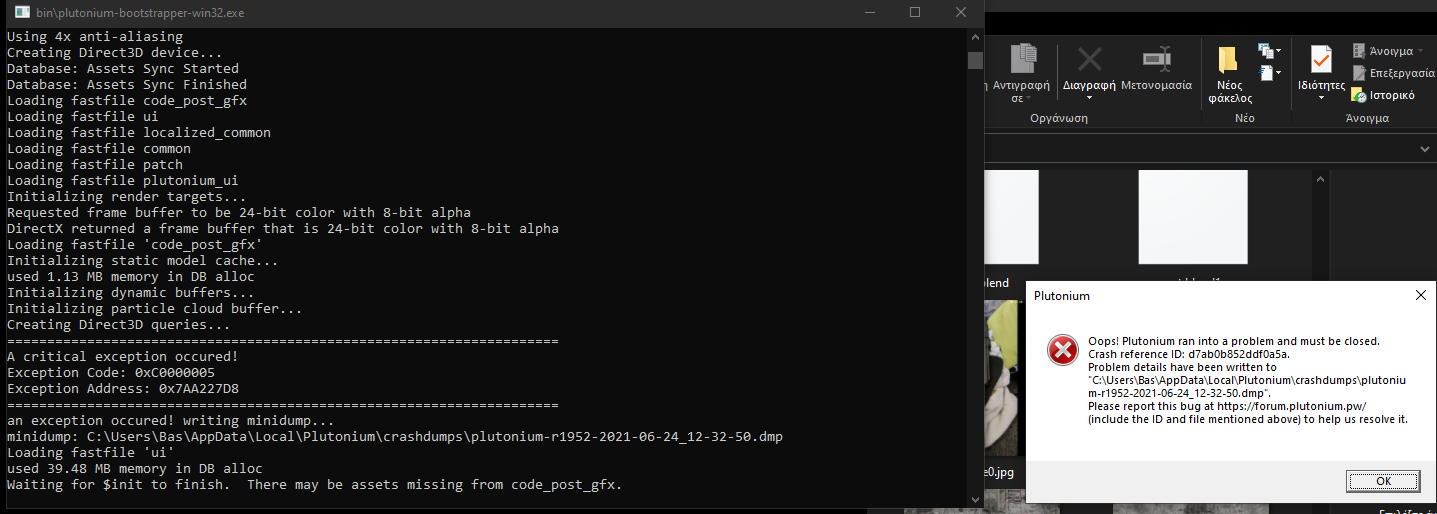Click 'Exception Address: 0x7AA227D8' line

click(x=122, y=388)
